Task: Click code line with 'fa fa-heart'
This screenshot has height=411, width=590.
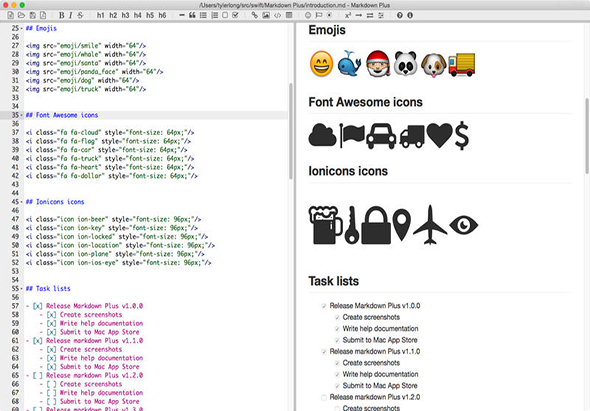Action: pyautogui.click(x=110, y=167)
